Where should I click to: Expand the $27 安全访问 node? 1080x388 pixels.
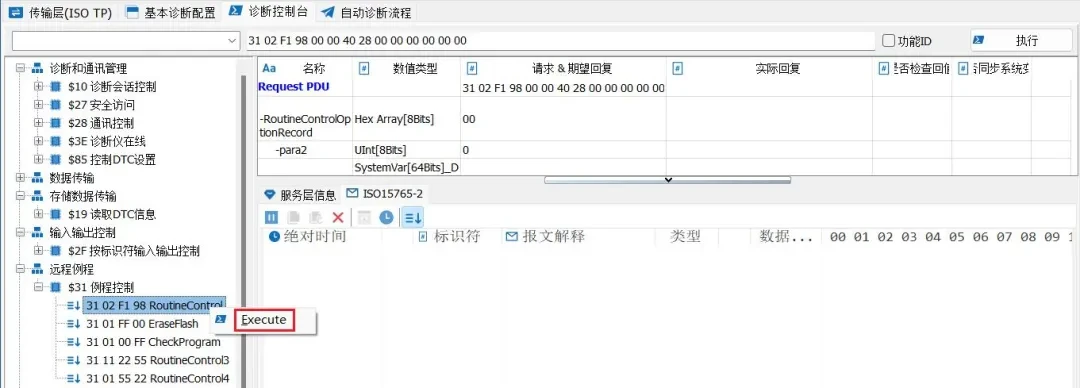click(x=39, y=105)
